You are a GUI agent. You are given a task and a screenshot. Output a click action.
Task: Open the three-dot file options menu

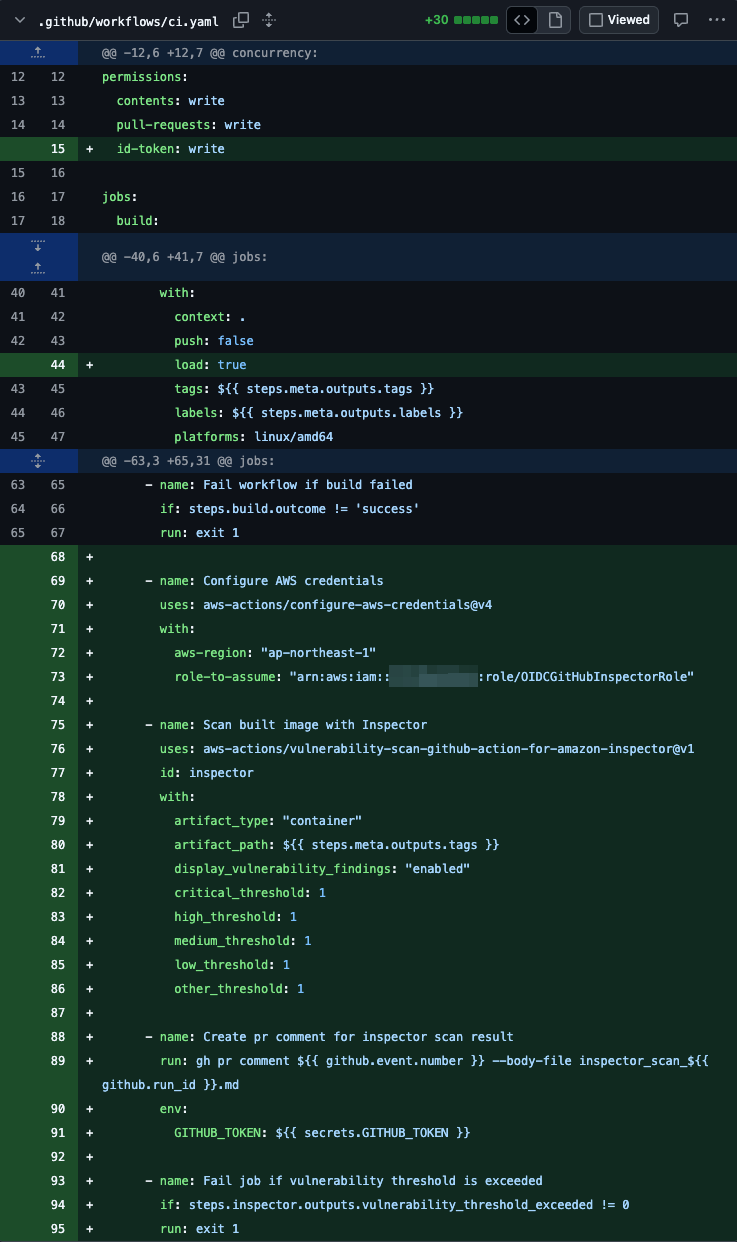(x=716, y=20)
